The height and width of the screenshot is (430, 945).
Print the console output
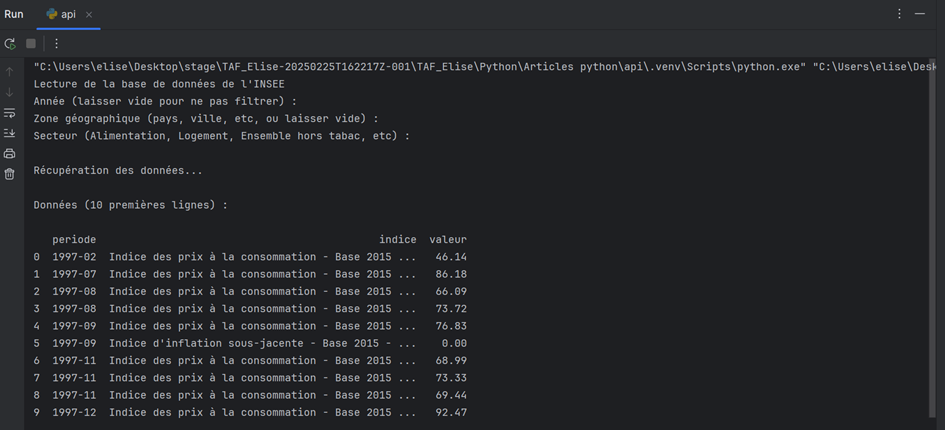pyautogui.click(x=9, y=153)
